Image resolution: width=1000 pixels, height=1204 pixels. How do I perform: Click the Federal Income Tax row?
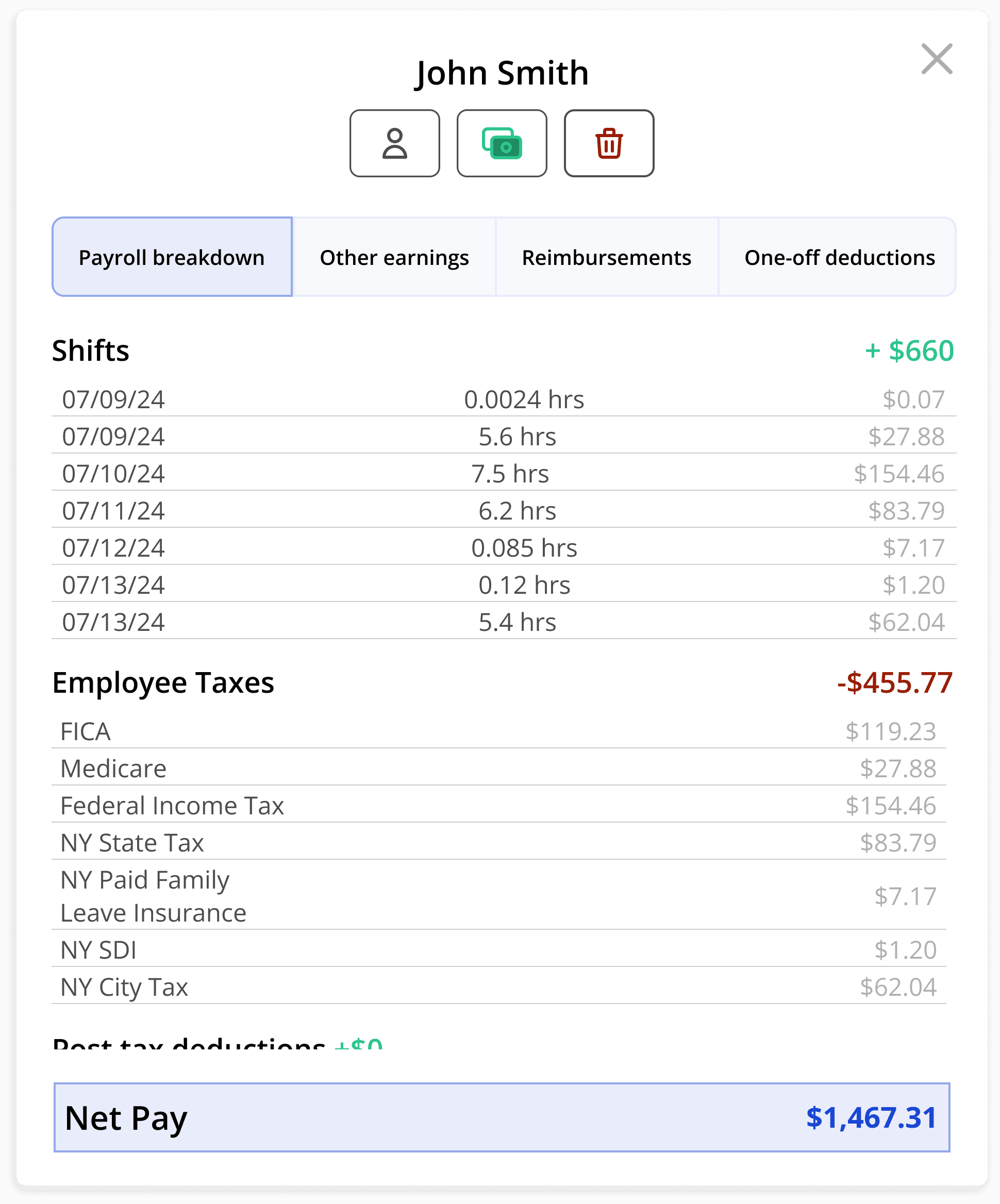pyautogui.click(x=499, y=806)
